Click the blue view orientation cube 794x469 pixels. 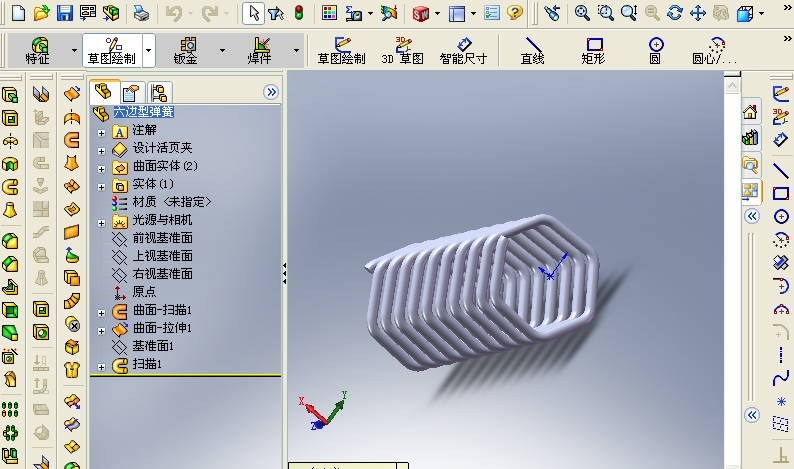[745, 13]
